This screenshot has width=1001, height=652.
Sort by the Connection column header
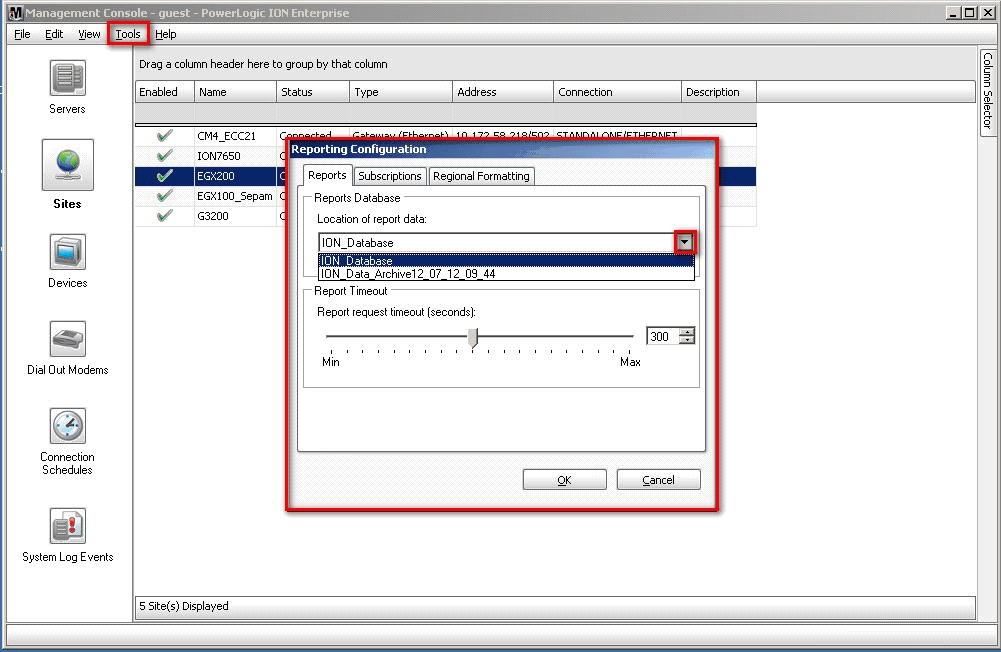tap(618, 92)
